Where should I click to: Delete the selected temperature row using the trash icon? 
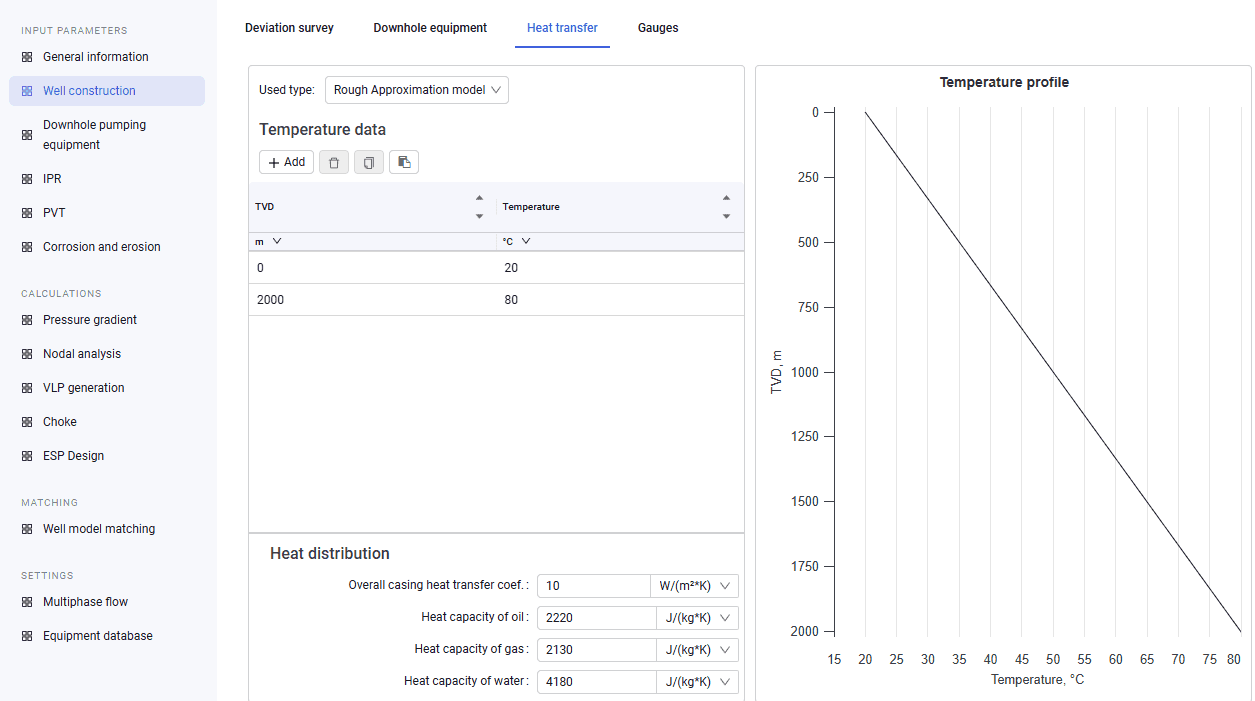pos(334,162)
